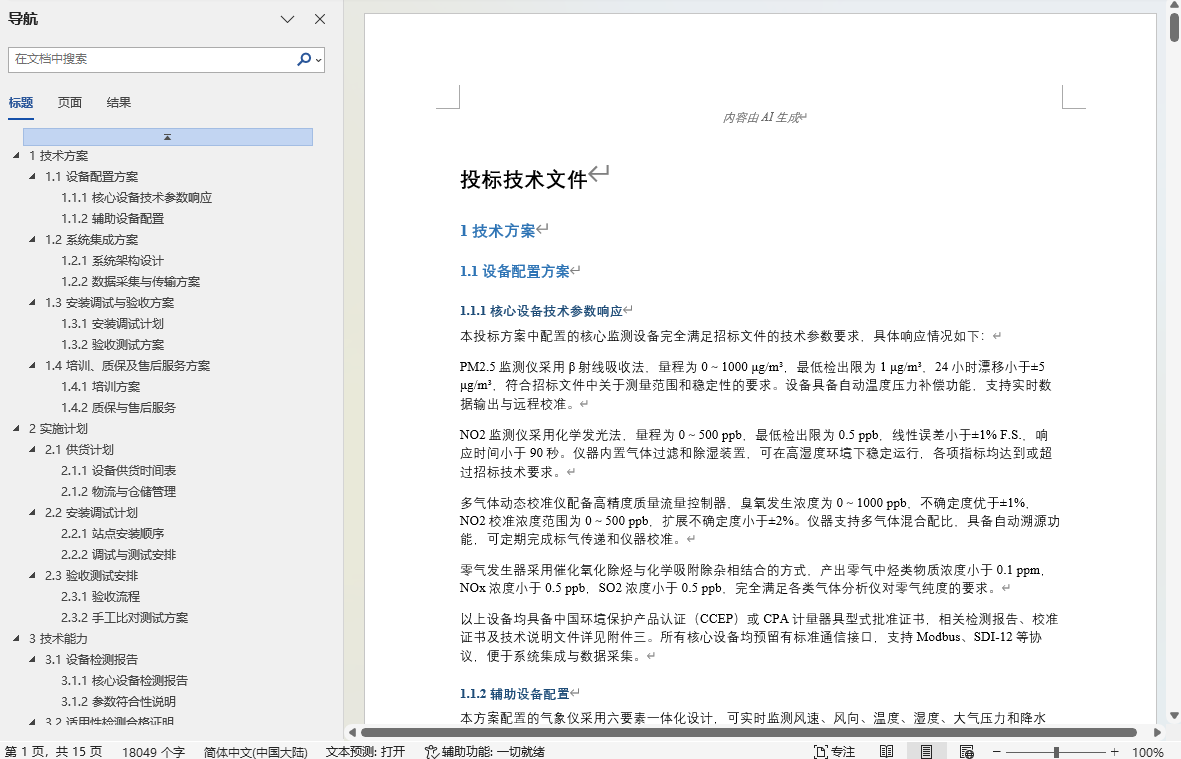Go to 3.1.1 核心设备检测报告 heading
The width and height of the screenshot is (1181, 759).
click(124, 681)
